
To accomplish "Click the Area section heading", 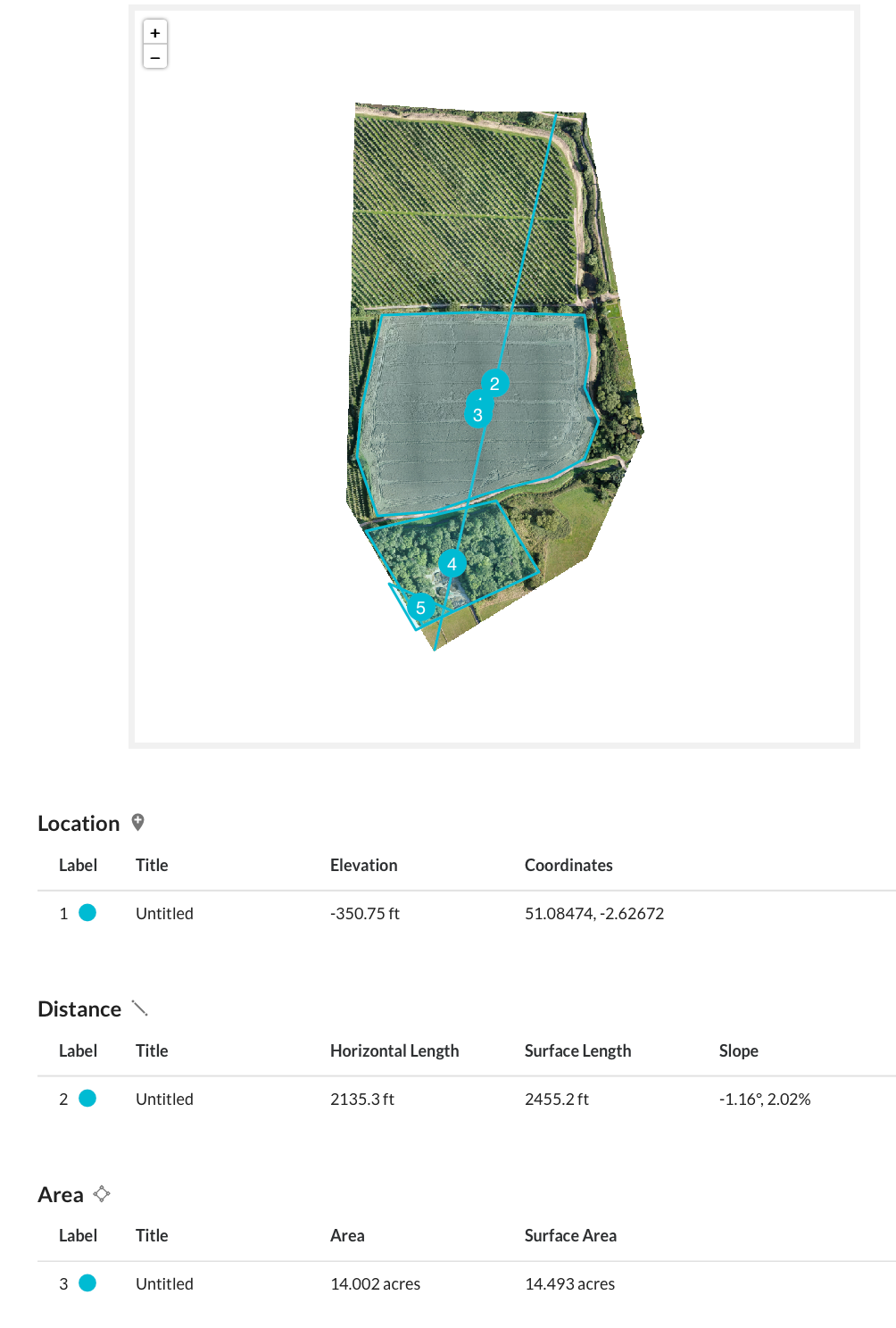I will (61, 1195).
